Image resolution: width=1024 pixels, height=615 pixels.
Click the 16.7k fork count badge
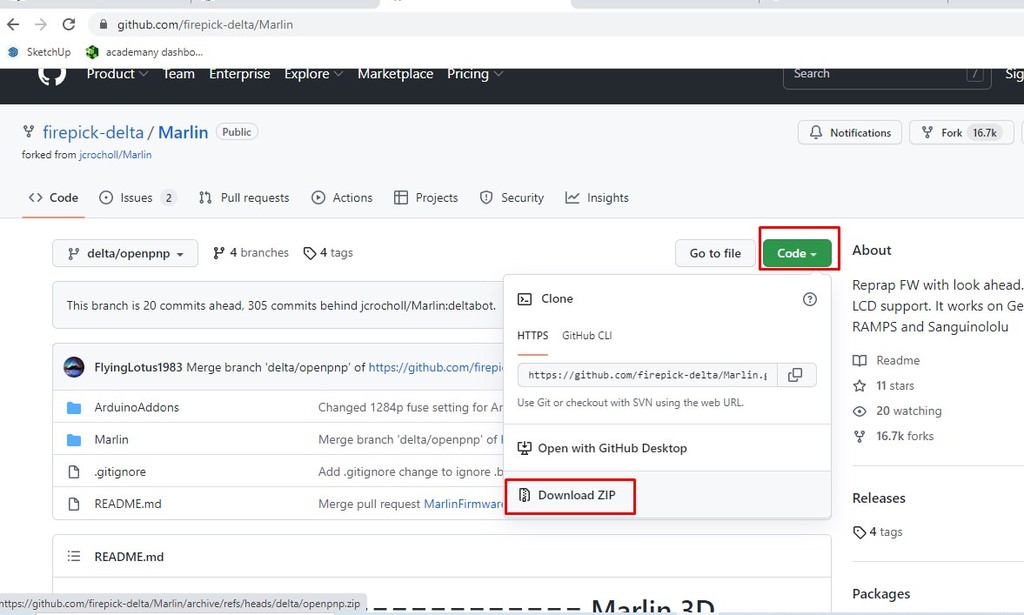[x=984, y=133]
